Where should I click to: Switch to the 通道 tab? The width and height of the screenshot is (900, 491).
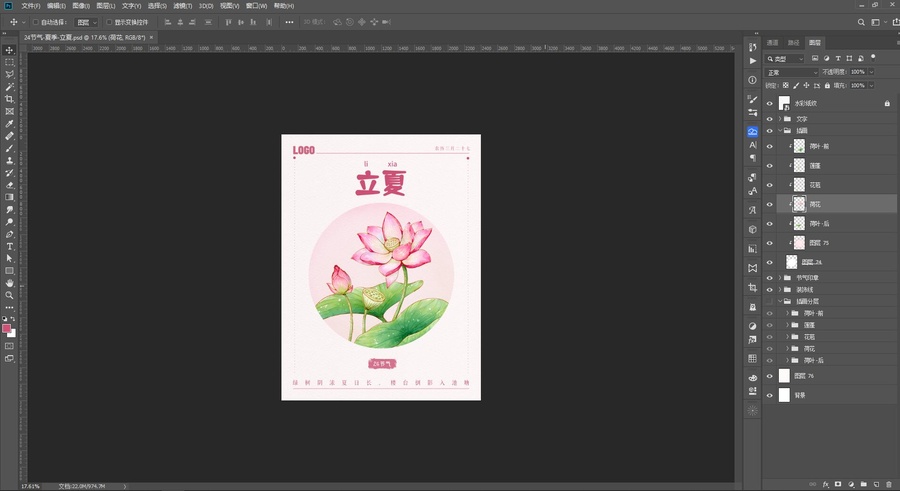click(773, 42)
